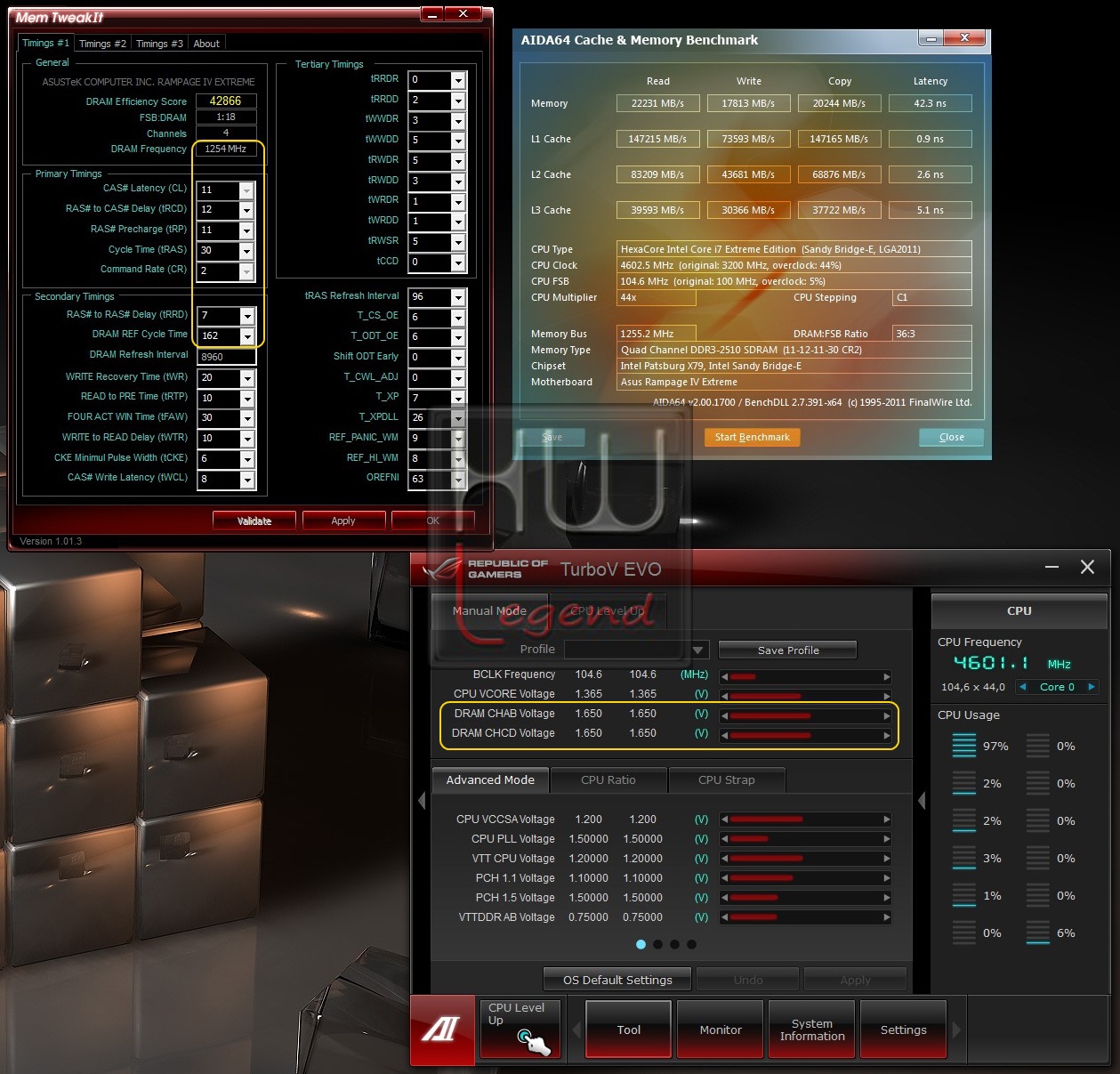Viewport: 1120px width, 1074px height.
Task: Decrease DRAM CHAB Voltage with left arrow
Action: [724, 715]
